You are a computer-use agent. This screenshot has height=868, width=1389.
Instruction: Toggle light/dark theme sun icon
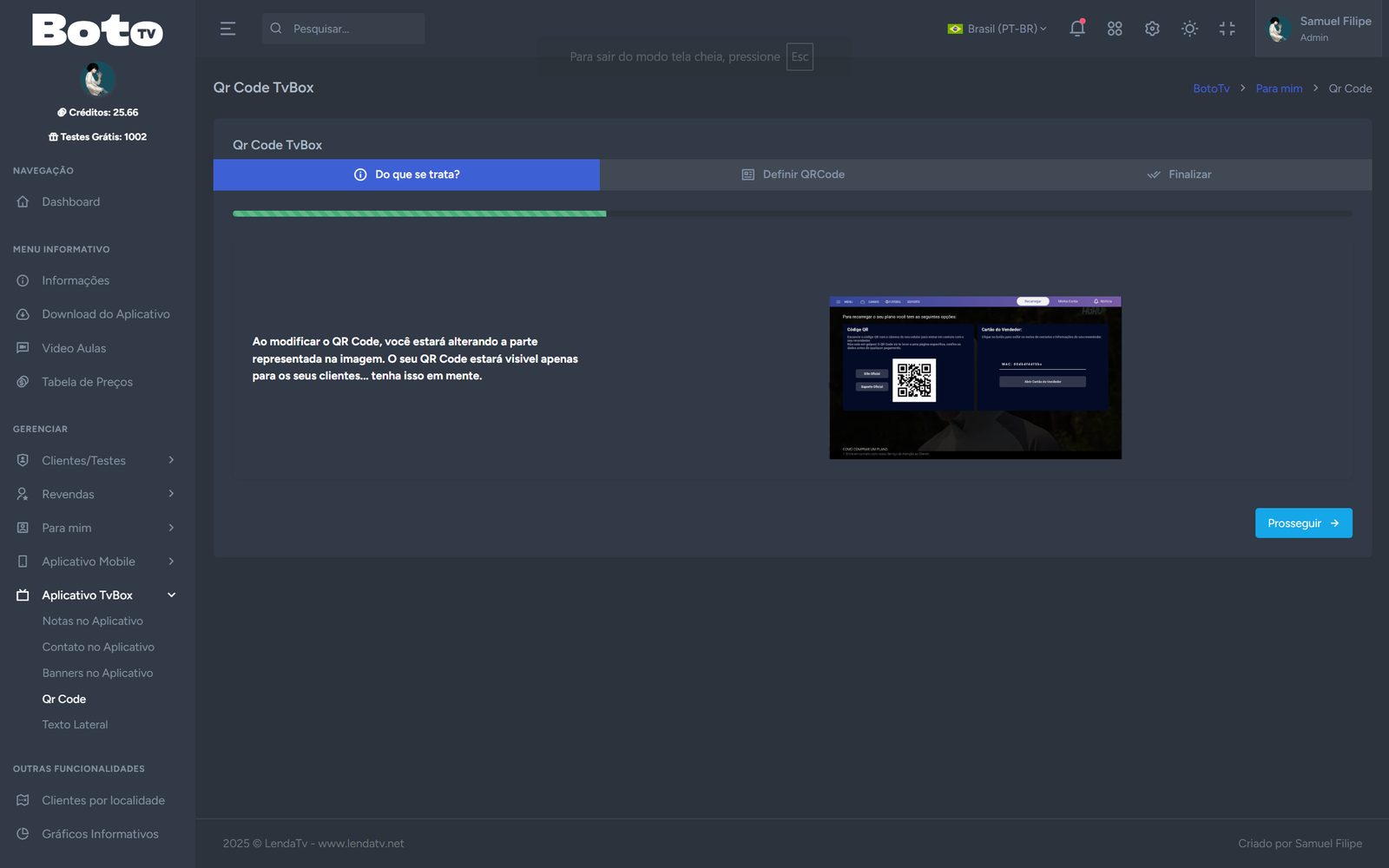point(1189,29)
